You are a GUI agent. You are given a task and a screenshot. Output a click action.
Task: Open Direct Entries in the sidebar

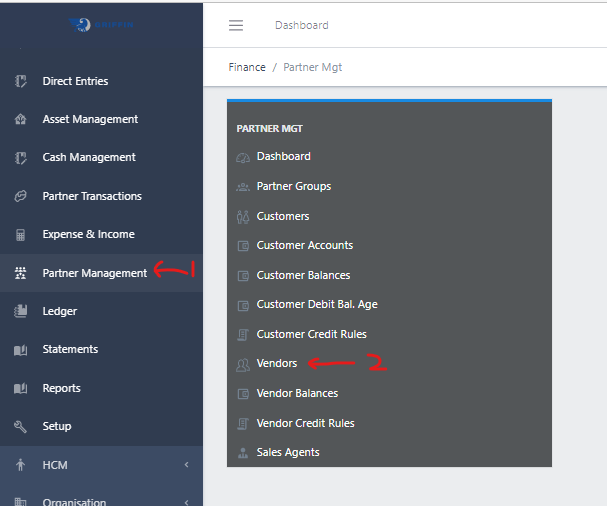coord(75,81)
